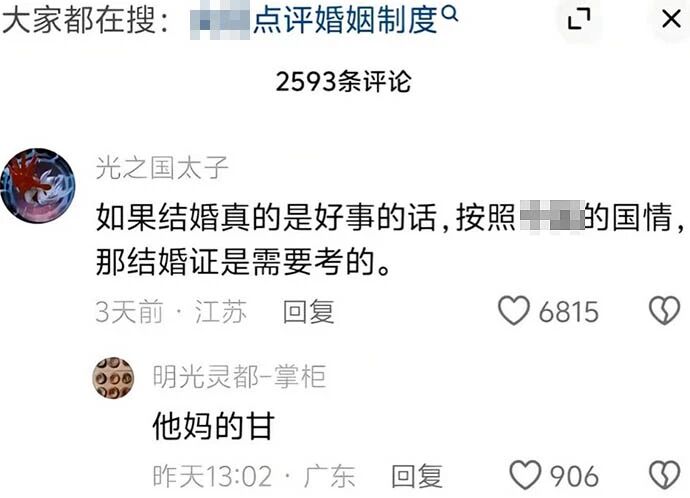Dislike 光之国太子's comment broken heart
This screenshot has width=690, height=498.
[x=664, y=311]
